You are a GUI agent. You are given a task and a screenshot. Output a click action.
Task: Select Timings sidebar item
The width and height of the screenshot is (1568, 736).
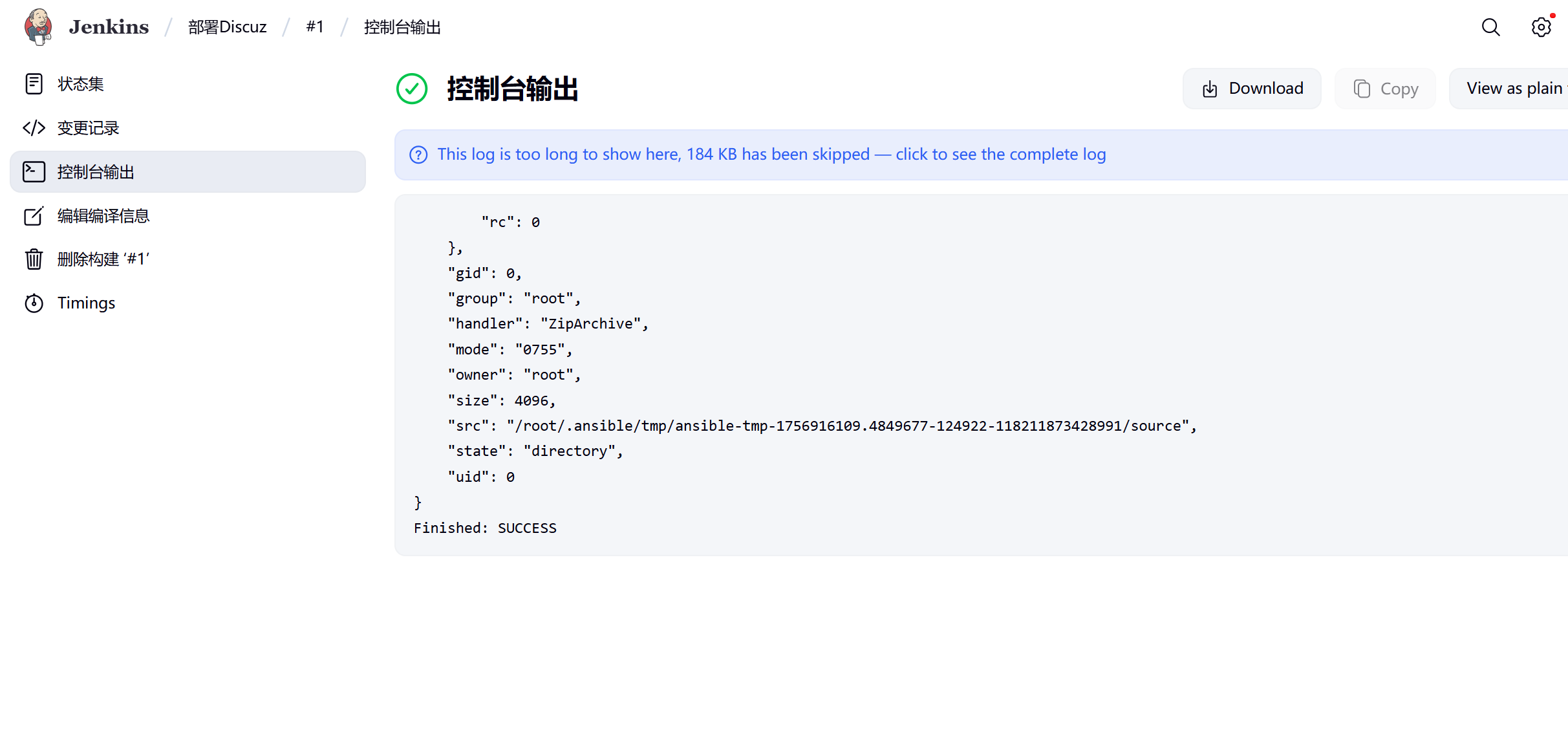188,303
